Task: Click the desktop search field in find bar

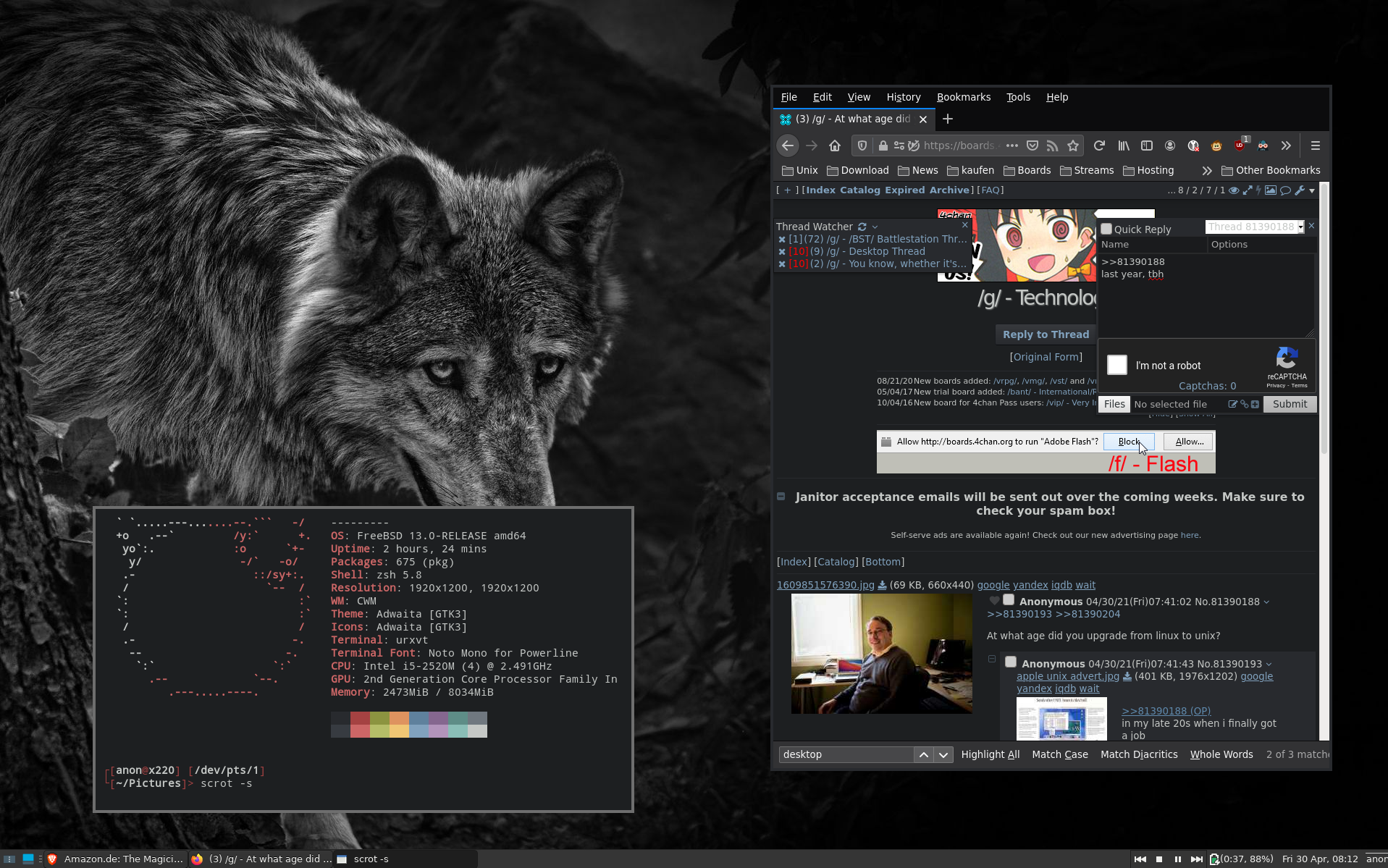Action: [846, 754]
